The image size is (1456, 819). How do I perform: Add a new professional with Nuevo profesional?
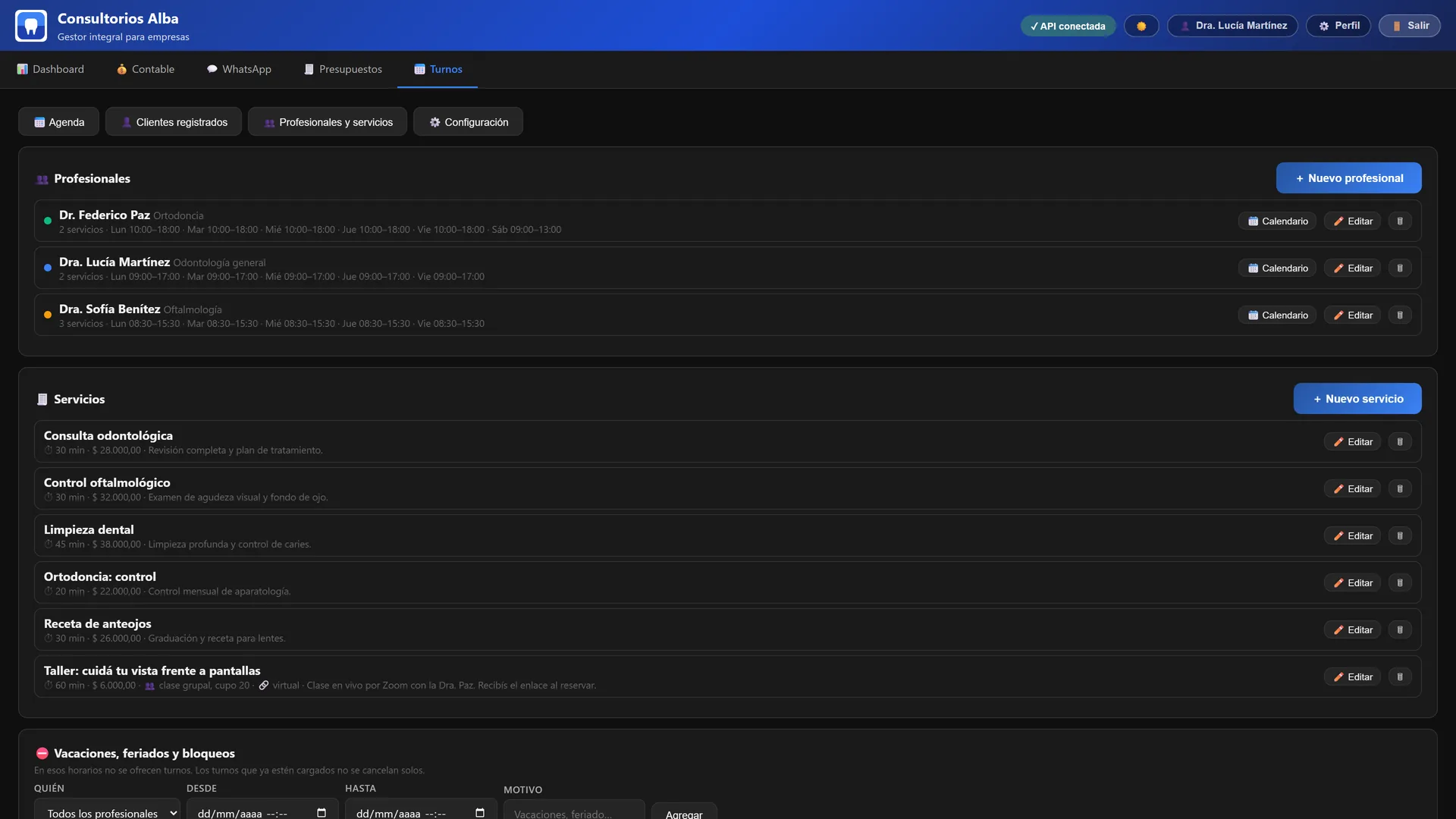tap(1348, 178)
